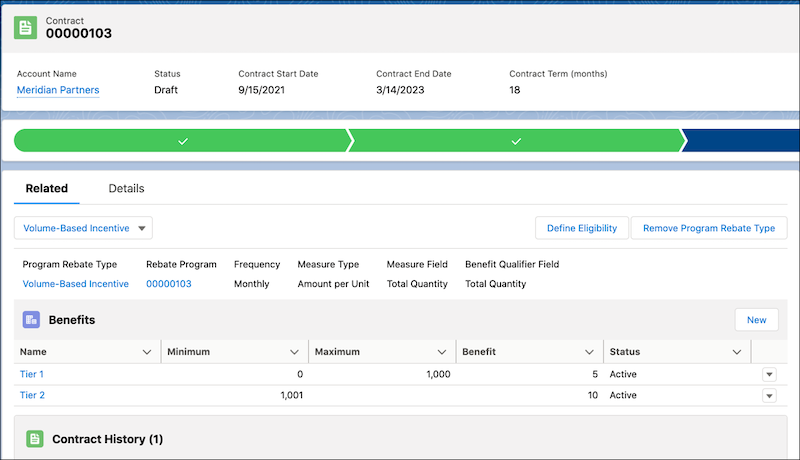Viewport: 800px width, 460px height.
Task: Click the purple Benefits section icon
Action: point(32,320)
